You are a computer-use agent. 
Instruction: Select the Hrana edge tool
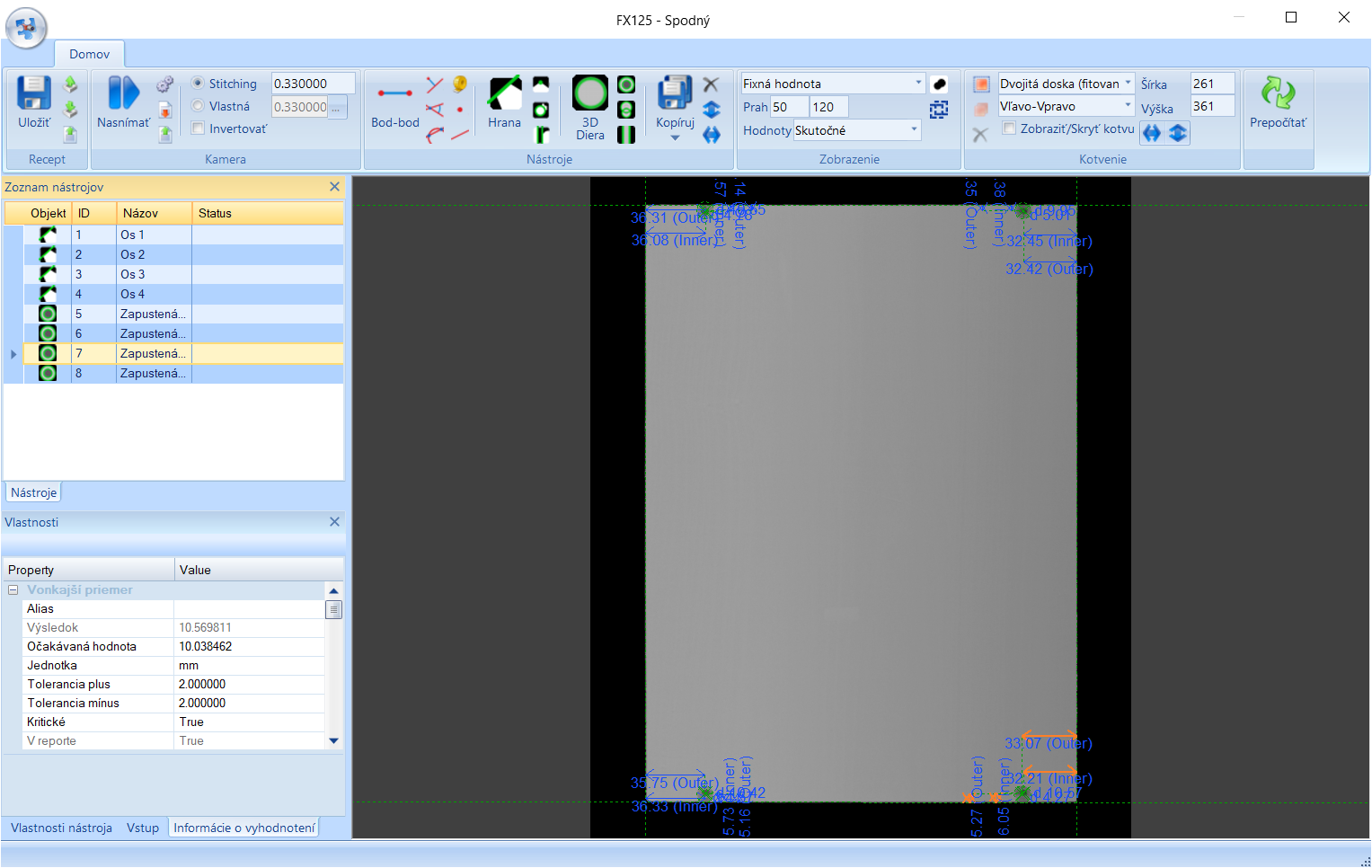[504, 93]
